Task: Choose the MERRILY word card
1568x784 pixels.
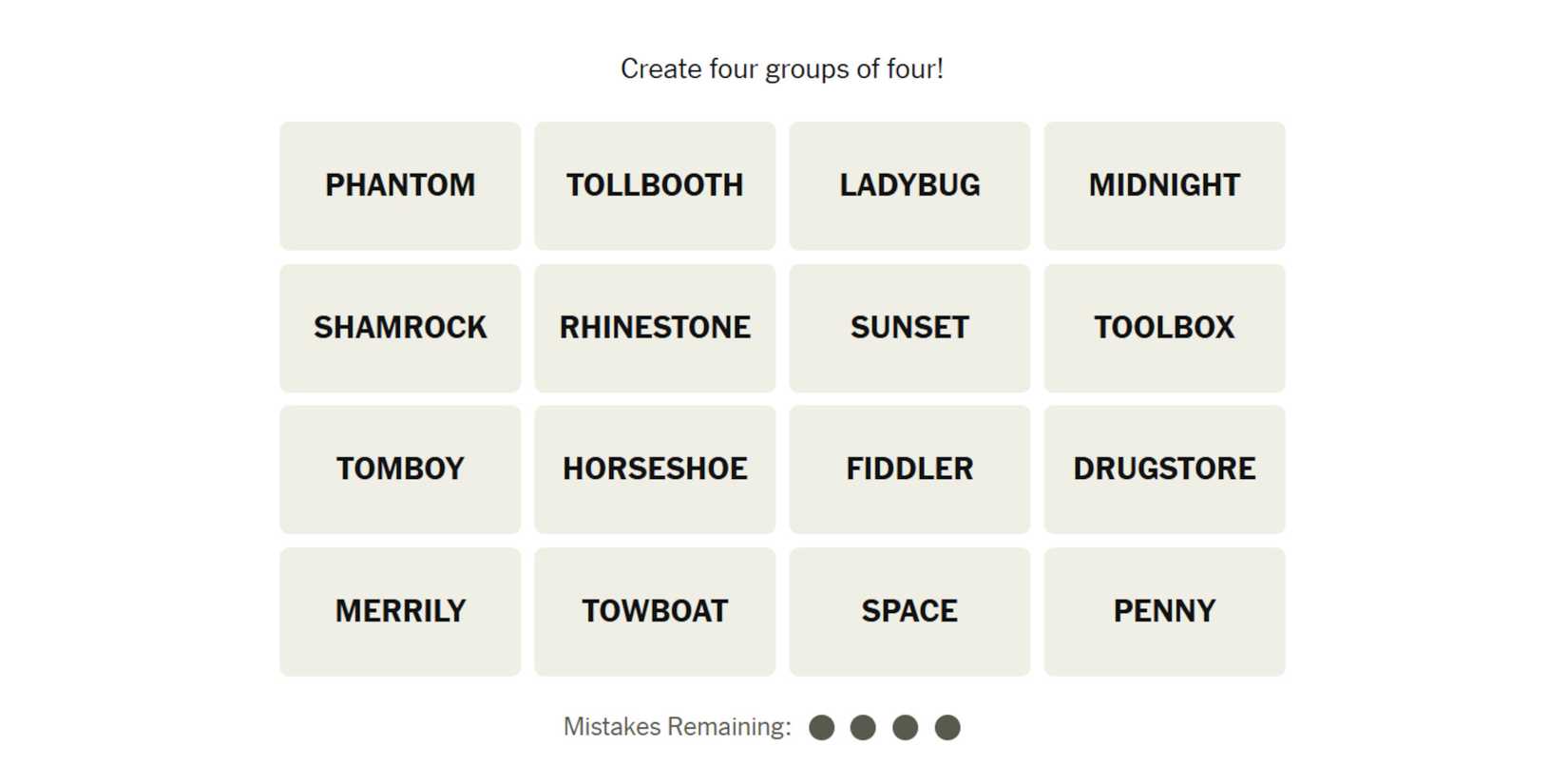Action: (x=400, y=611)
